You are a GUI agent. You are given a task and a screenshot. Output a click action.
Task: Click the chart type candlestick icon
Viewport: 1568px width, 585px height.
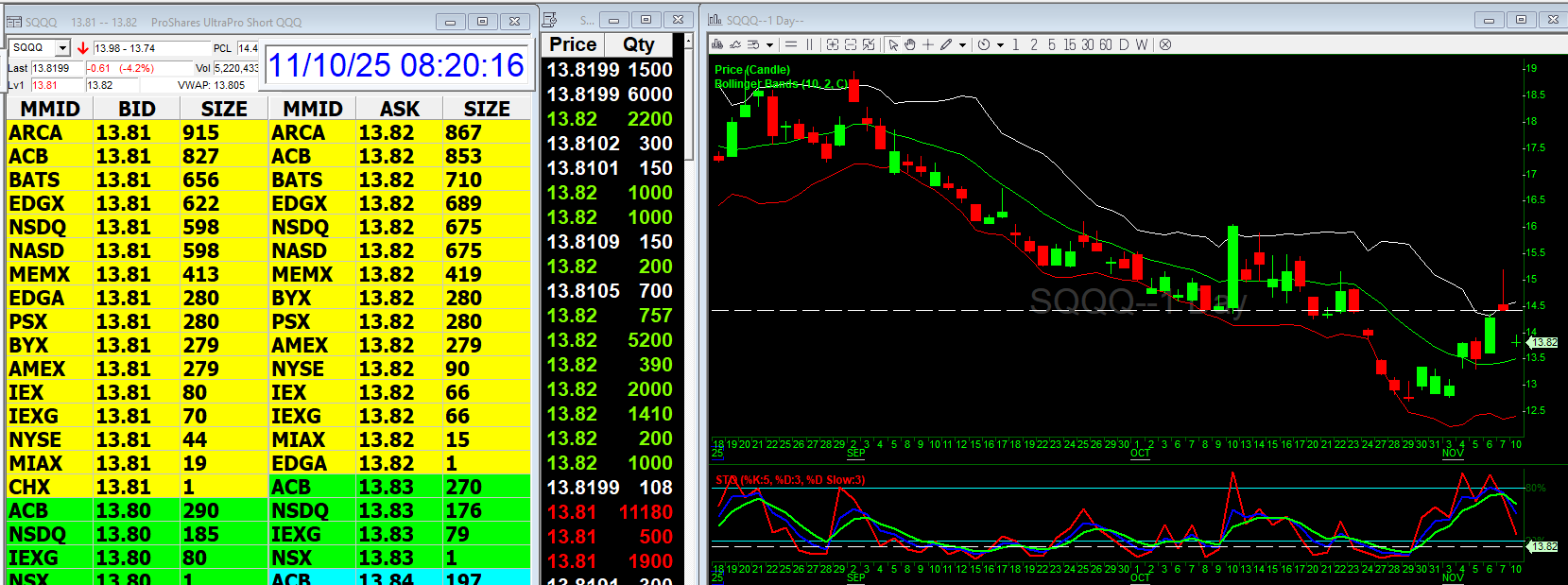coord(717,44)
